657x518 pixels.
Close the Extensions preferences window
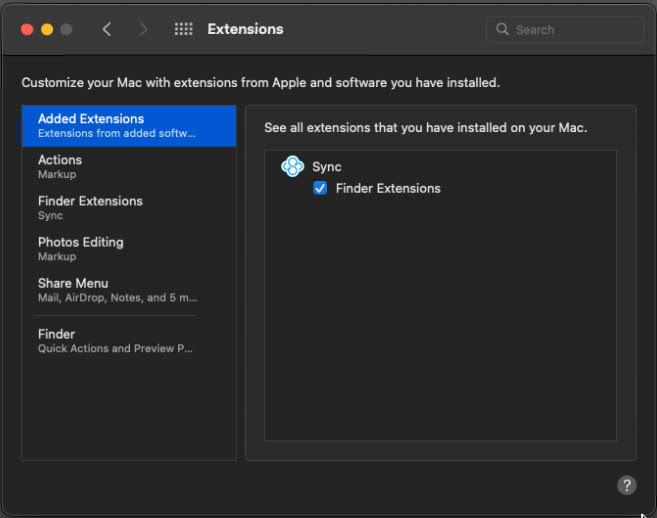point(26,29)
